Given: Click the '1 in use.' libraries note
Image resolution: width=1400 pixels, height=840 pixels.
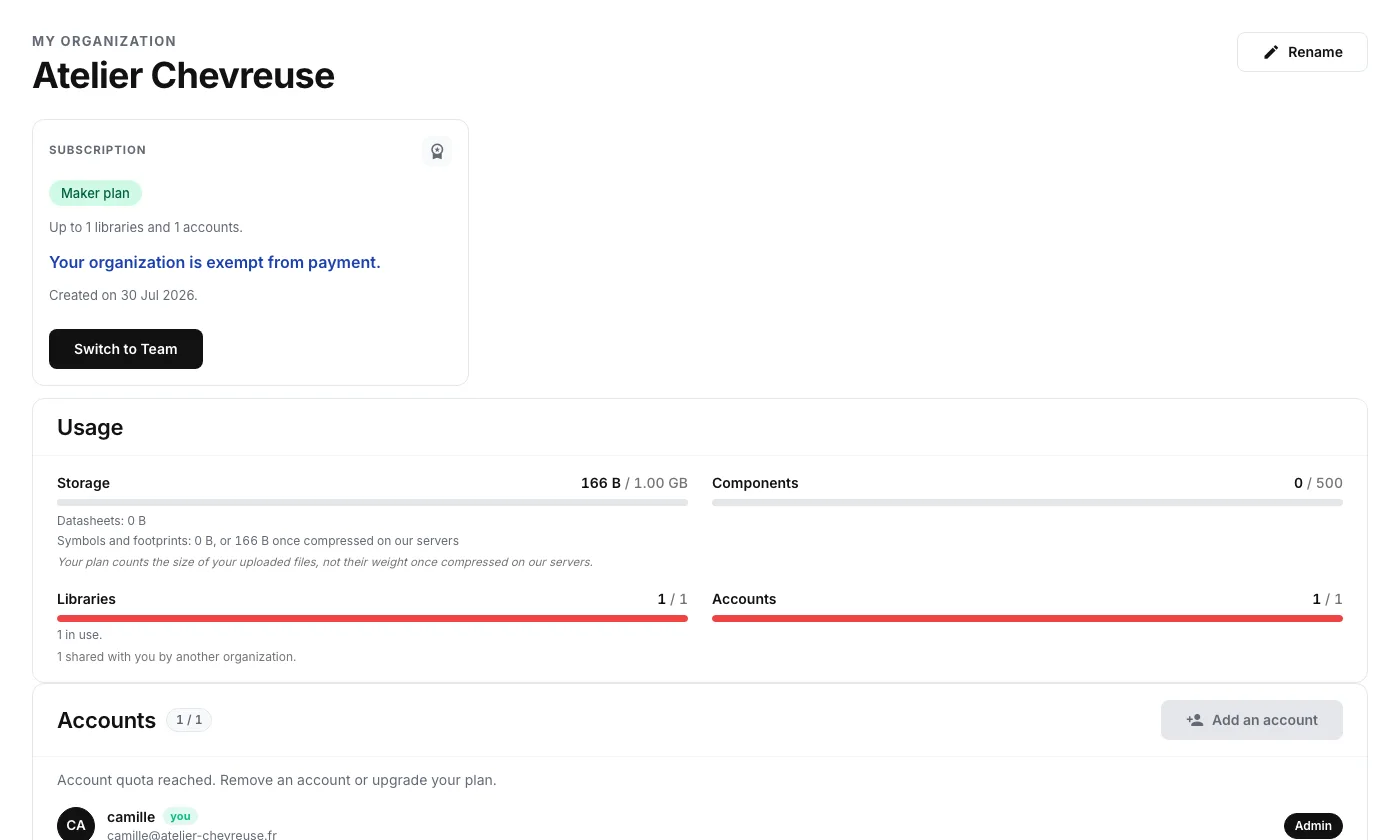Looking at the screenshot, I should (x=79, y=635).
